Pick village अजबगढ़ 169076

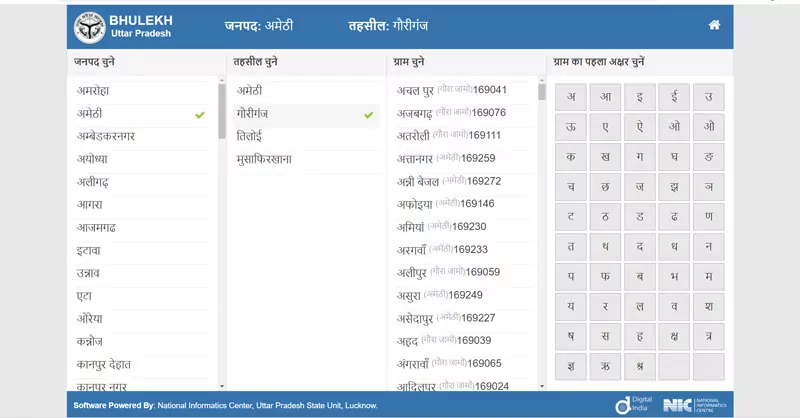(x=462, y=113)
